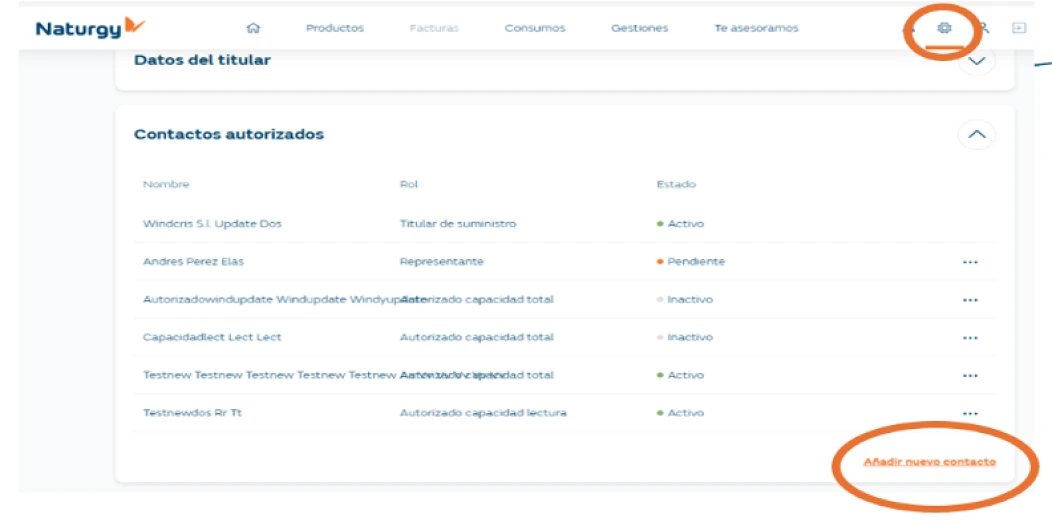Open the Te asesoramos menu
The image size is (1052, 530).
pos(756,28)
